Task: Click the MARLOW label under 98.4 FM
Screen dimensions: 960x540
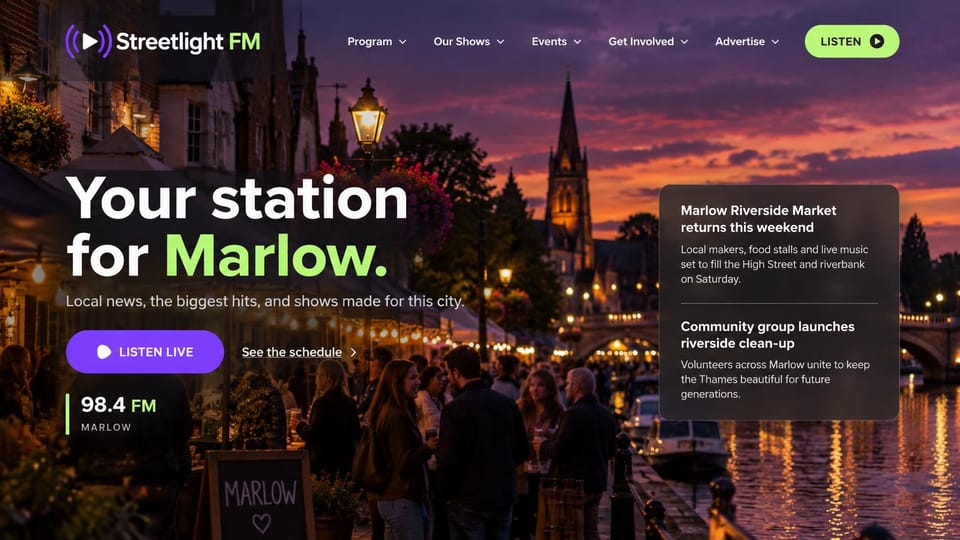Action: click(106, 427)
